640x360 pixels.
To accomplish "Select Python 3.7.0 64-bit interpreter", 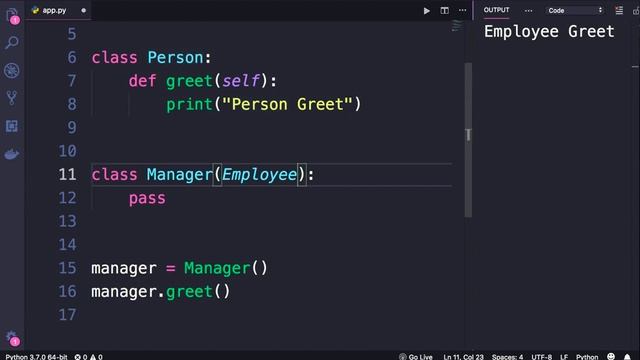I will (36, 357).
